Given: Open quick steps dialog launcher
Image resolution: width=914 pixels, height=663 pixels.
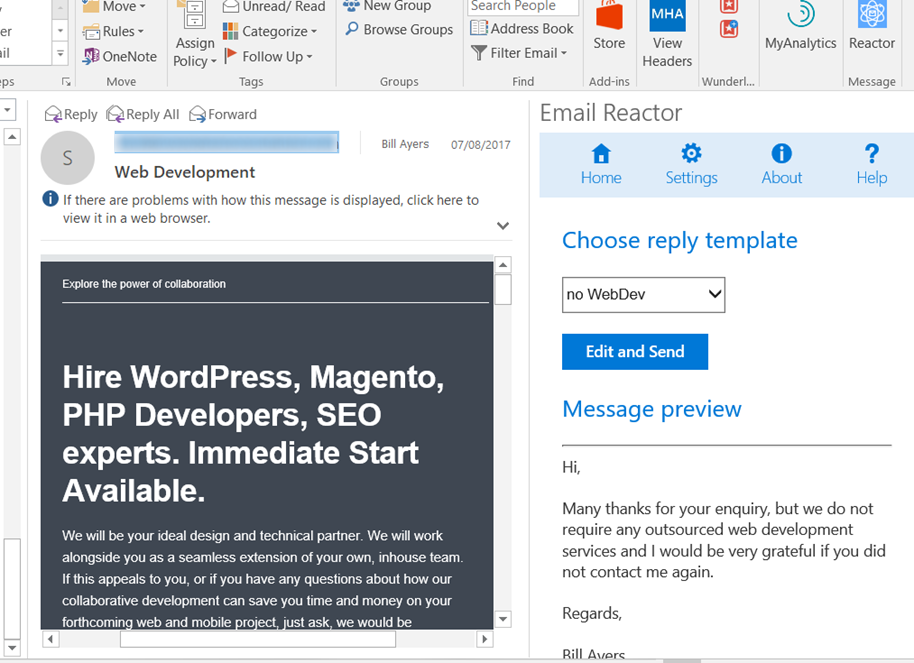Looking at the screenshot, I should pos(66,82).
